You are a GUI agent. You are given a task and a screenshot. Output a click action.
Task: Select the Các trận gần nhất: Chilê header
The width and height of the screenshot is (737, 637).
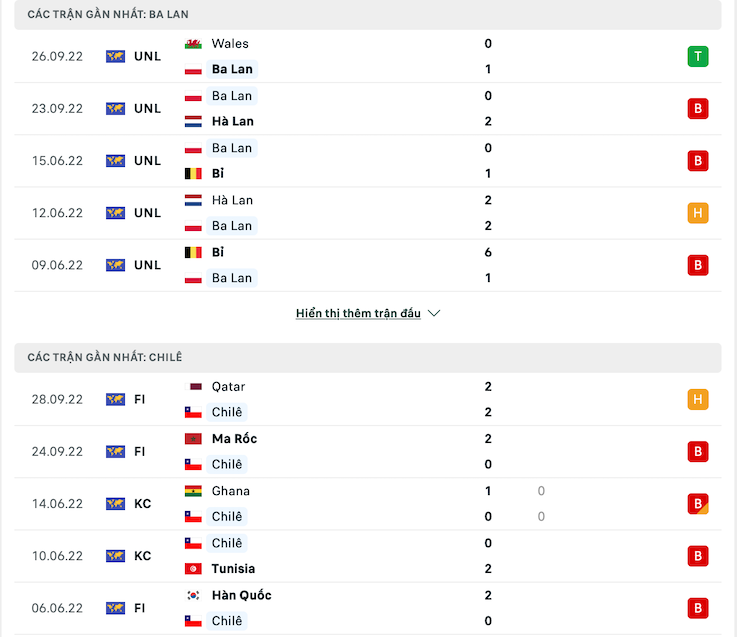pos(105,358)
